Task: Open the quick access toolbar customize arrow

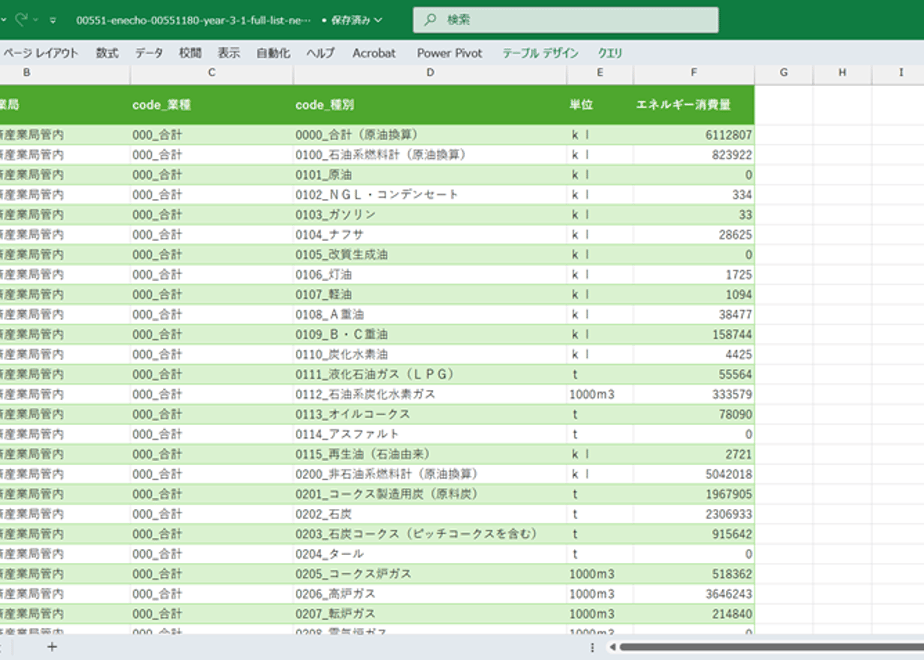Action: click(52, 20)
